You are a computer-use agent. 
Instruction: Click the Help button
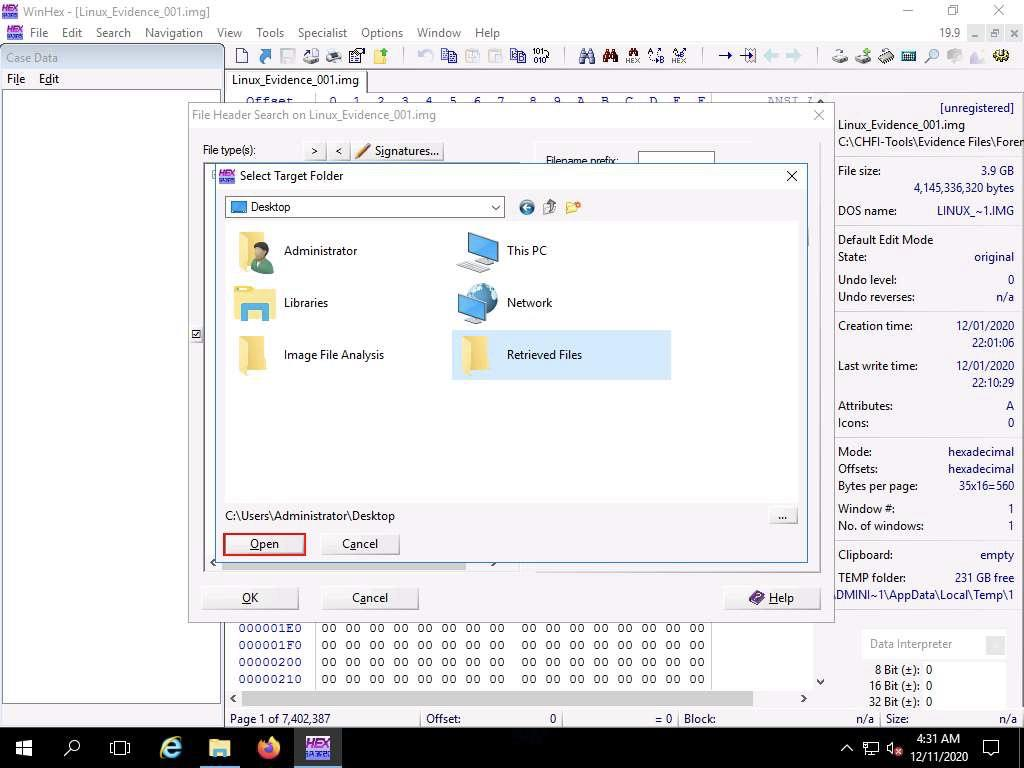773,598
